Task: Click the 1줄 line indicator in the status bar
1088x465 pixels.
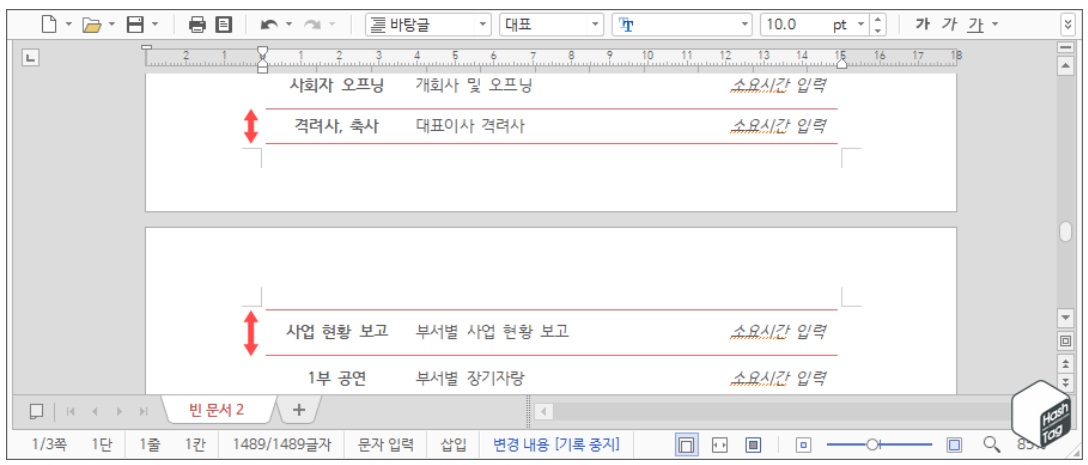Action: tap(148, 444)
